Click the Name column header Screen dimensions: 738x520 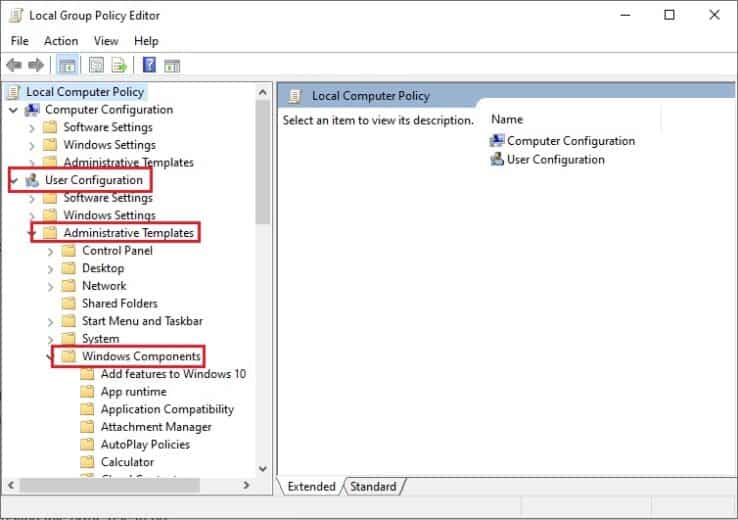tap(508, 119)
